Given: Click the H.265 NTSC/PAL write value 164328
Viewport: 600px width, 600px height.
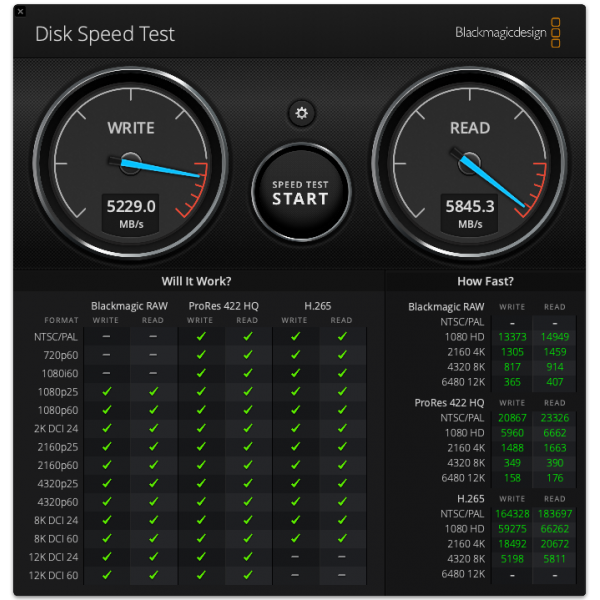Looking at the screenshot, I should [512, 513].
